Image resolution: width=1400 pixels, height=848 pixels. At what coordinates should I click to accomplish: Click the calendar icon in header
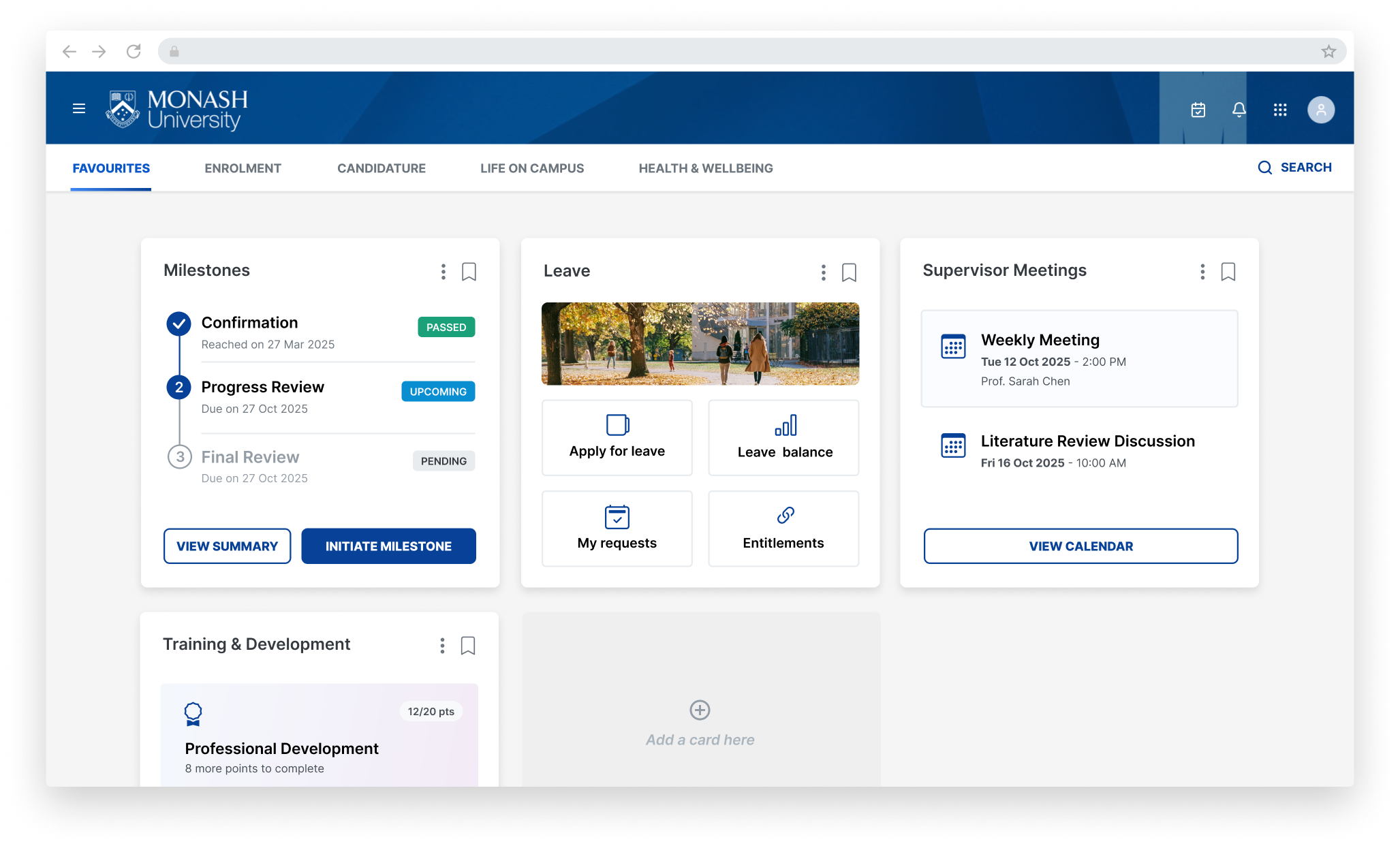(x=1198, y=110)
